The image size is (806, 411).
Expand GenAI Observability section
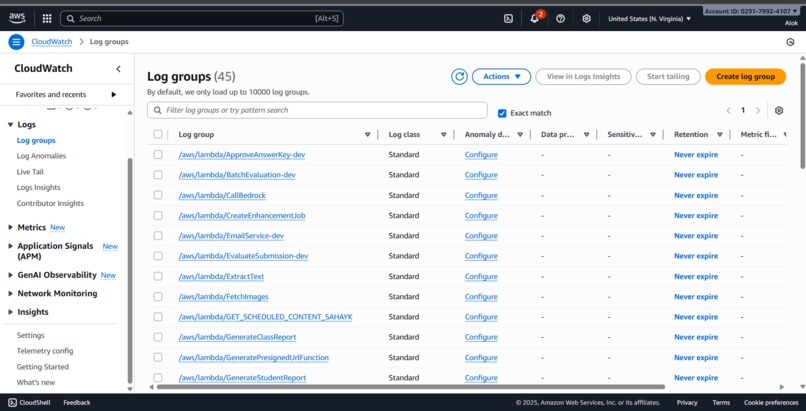[x=10, y=275]
